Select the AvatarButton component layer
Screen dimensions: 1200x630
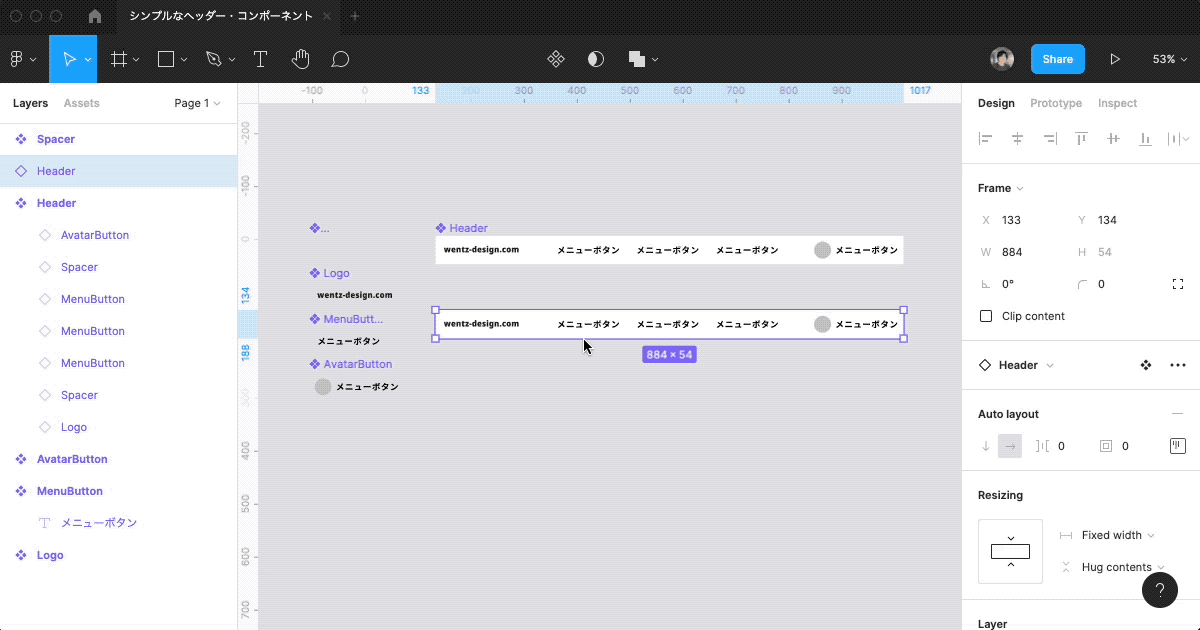pos(72,459)
